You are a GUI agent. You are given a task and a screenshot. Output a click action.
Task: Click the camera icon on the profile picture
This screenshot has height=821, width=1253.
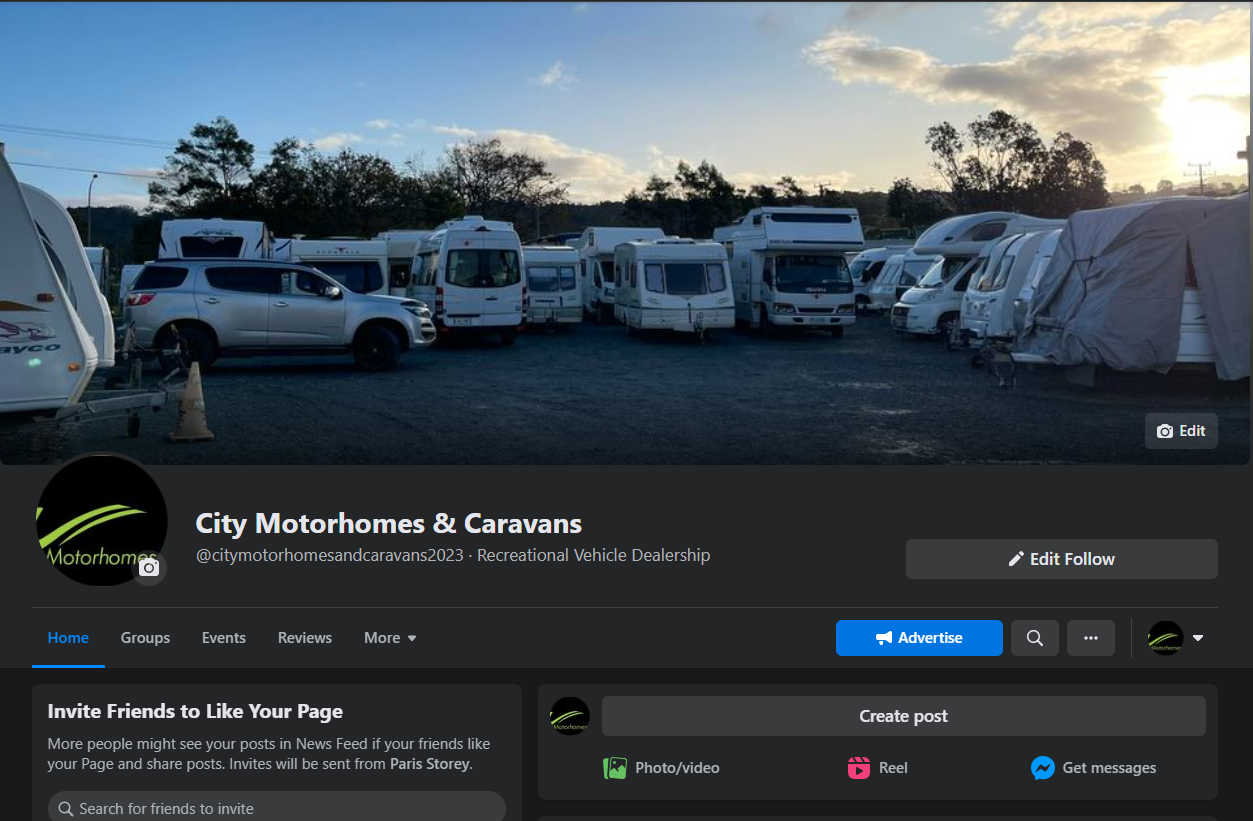point(149,568)
